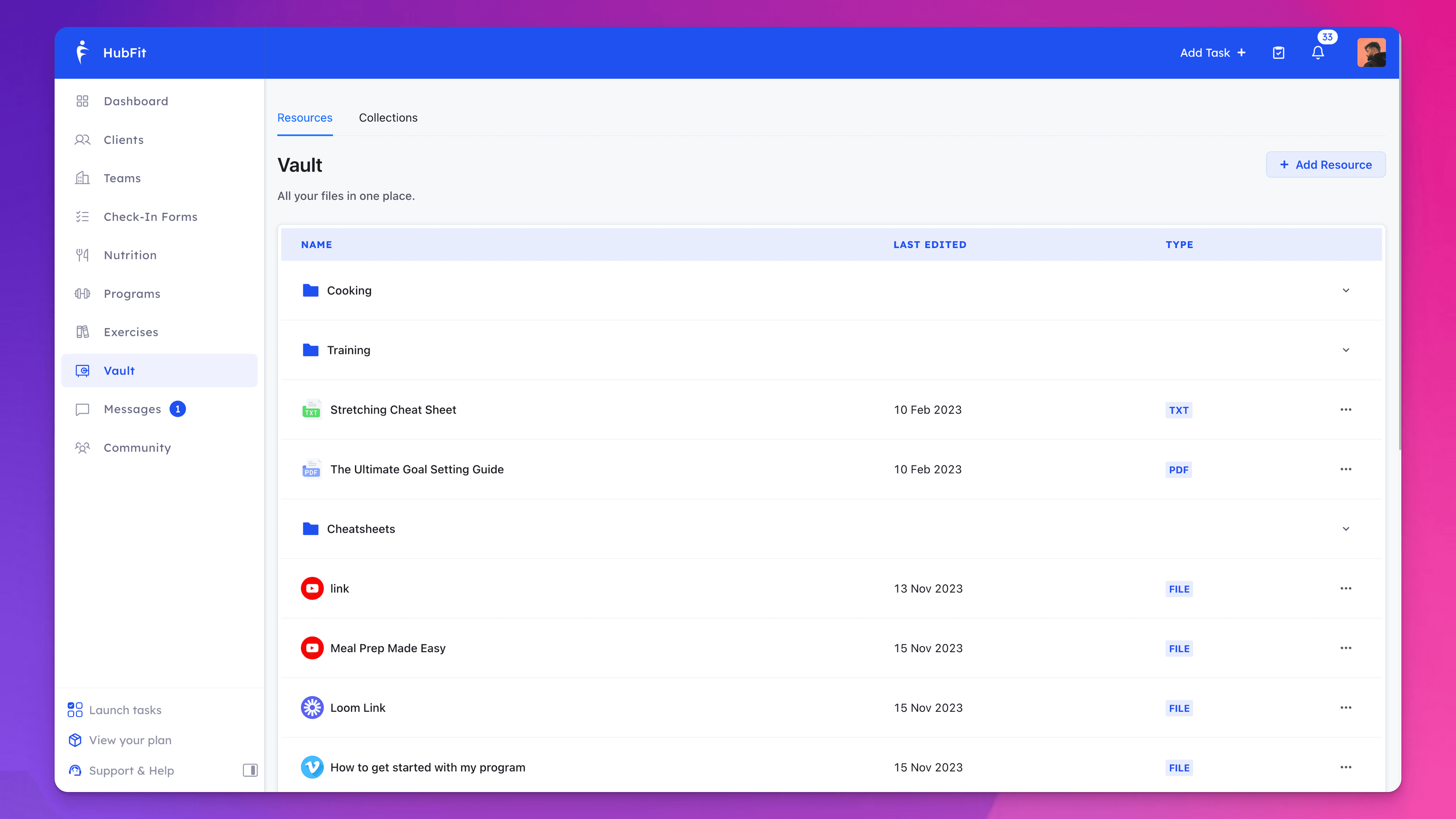
Task: Click the notification count badge 33
Action: tap(1327, 37)
